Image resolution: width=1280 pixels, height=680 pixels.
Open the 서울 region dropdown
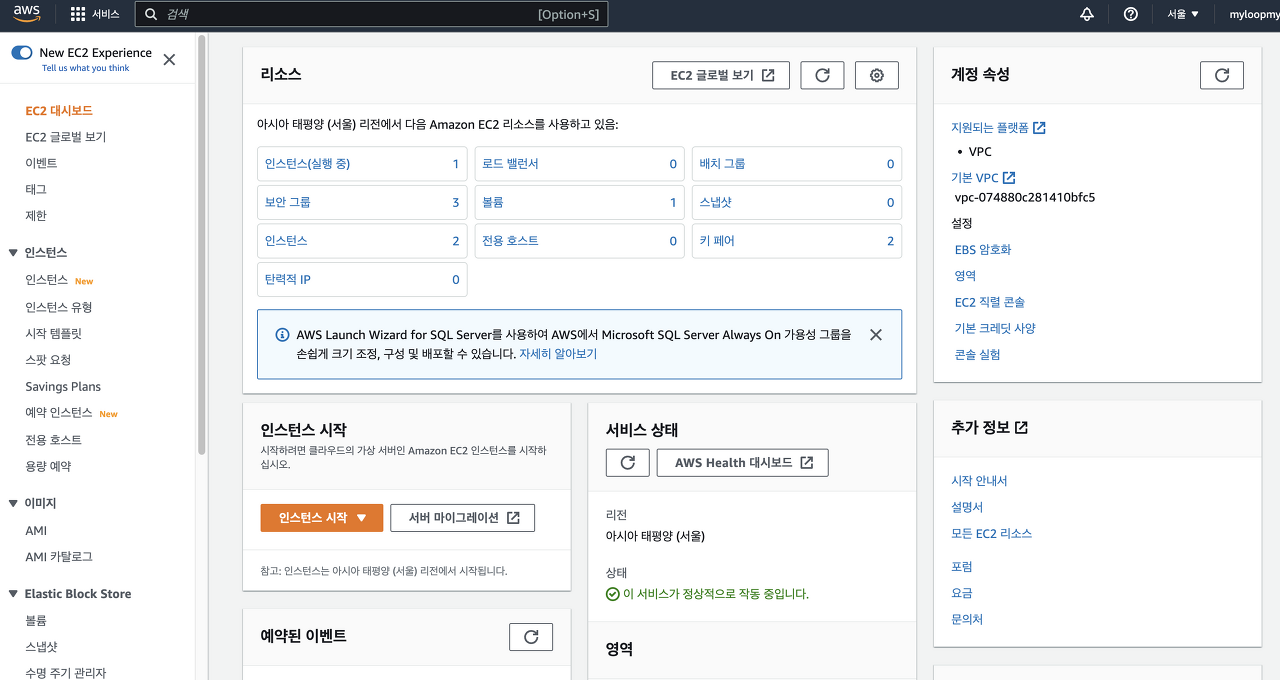pyautogui.click(x=1182, y=14)
